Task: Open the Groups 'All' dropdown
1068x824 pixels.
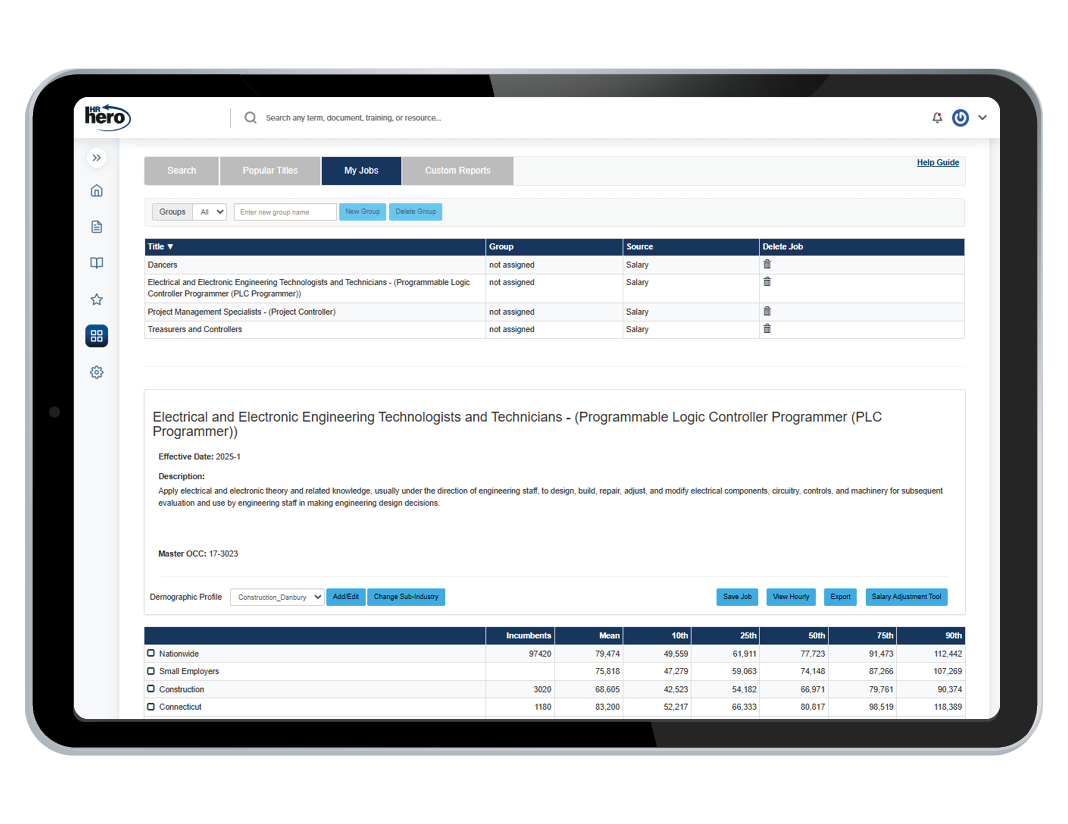Action: (x=211, y=212)
